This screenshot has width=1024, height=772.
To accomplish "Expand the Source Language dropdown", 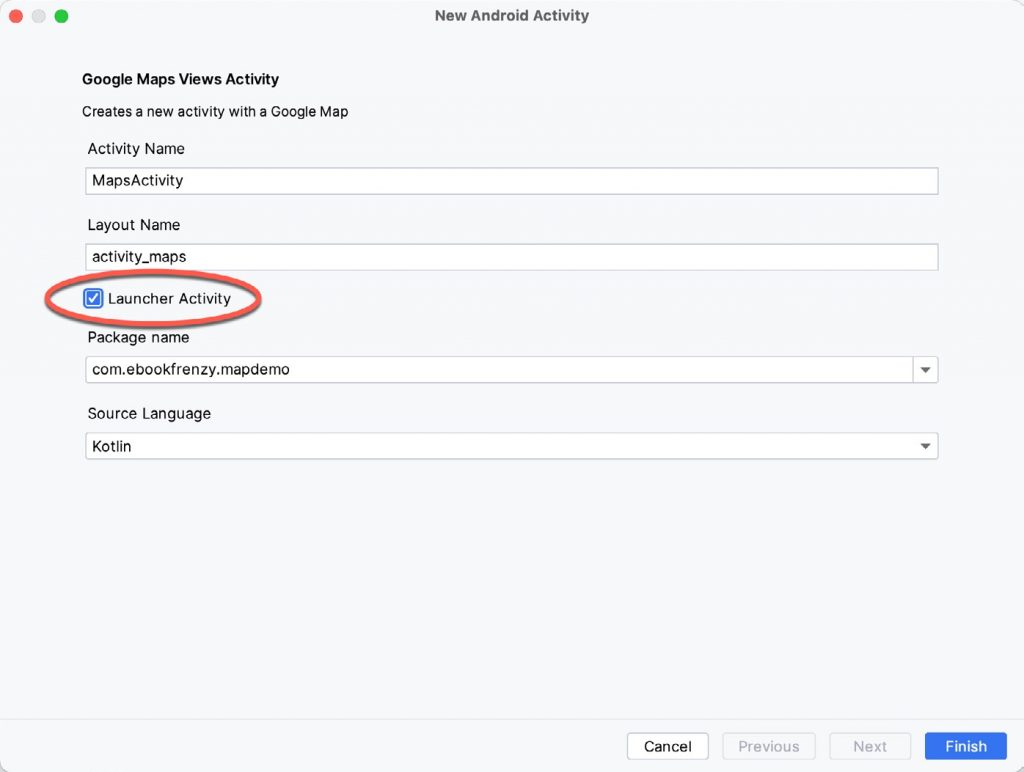I will tap(925, 445).
